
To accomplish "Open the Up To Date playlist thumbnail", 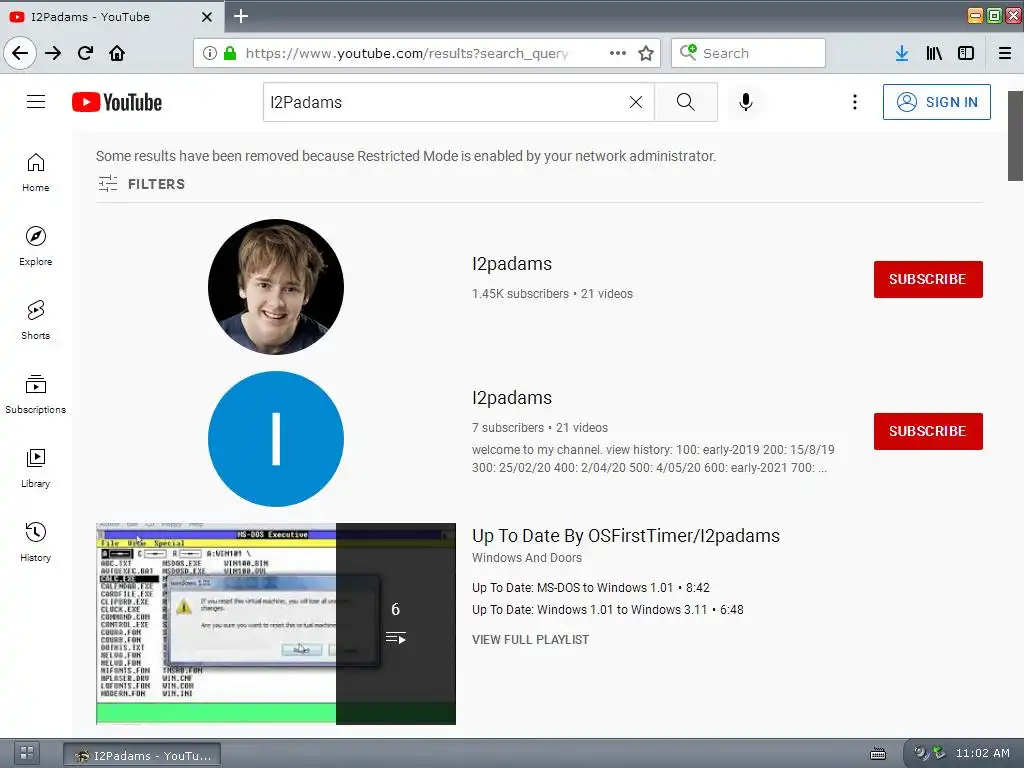I will (x=276, y=624).
